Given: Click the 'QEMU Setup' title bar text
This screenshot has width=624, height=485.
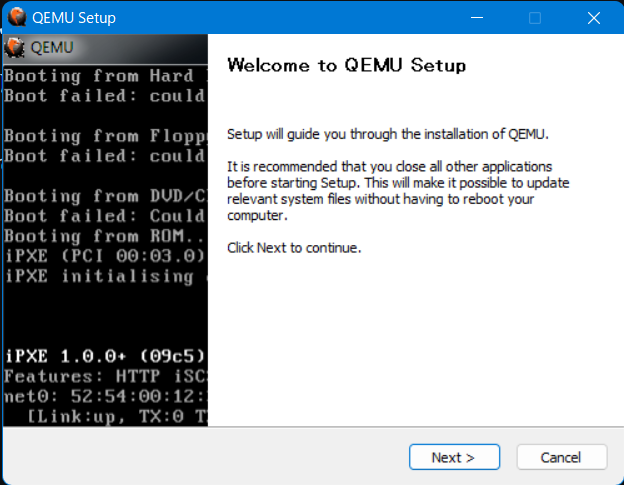Looking at the screenshot, I should [x=76, y=18].
